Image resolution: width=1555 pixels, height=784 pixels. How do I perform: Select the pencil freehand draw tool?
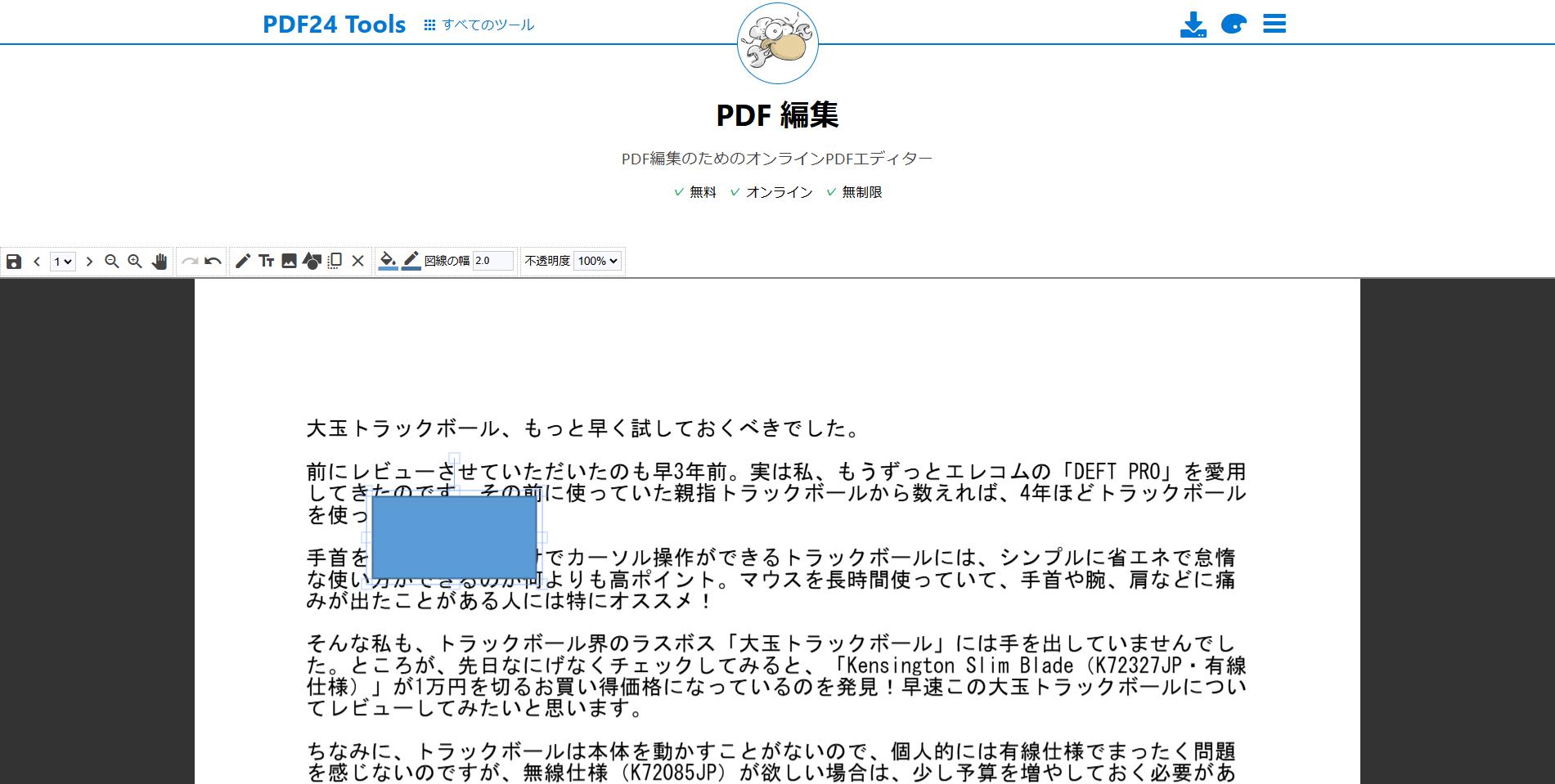(243, 262)
